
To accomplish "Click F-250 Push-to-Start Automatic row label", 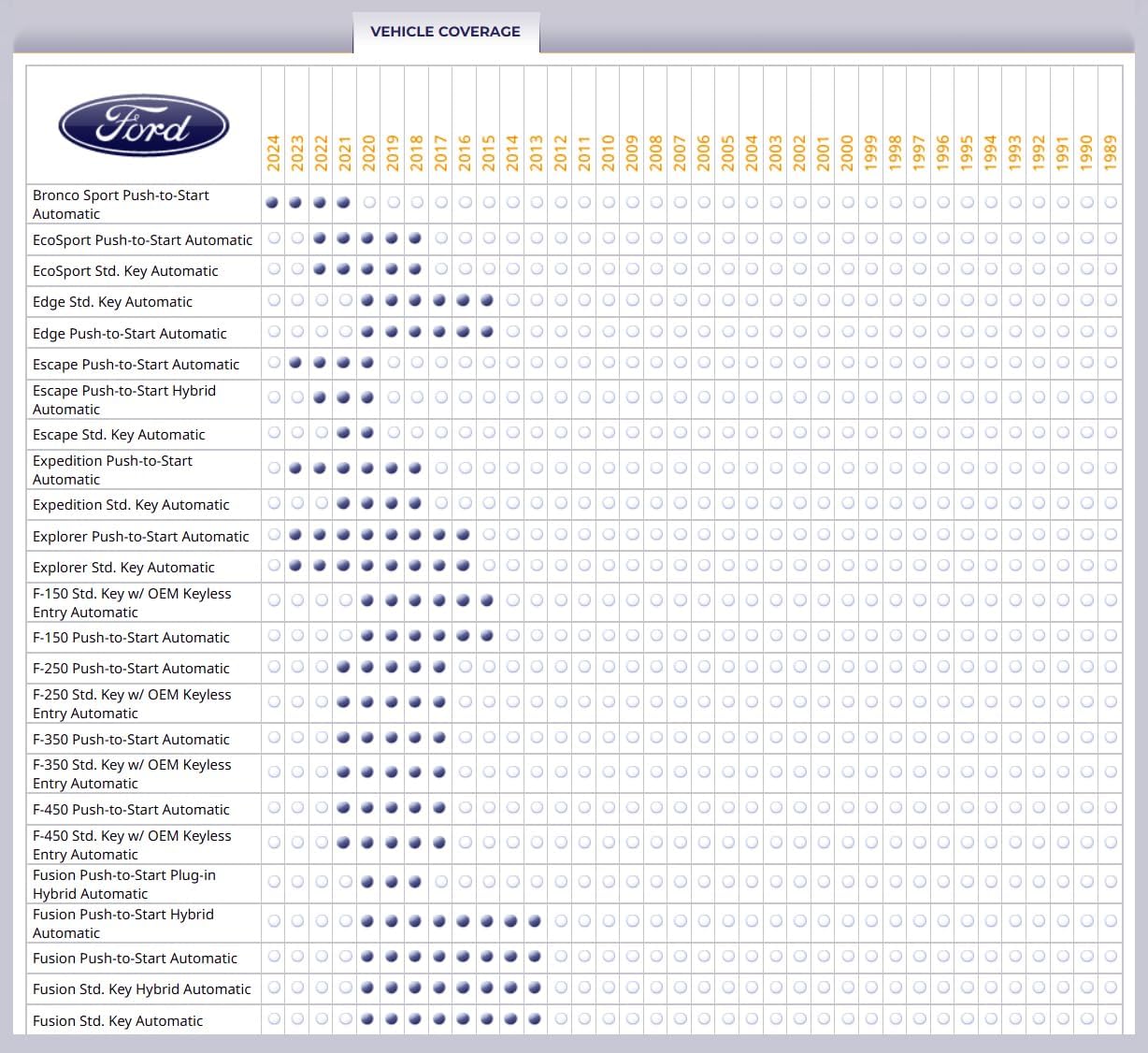I will (131, 668).
